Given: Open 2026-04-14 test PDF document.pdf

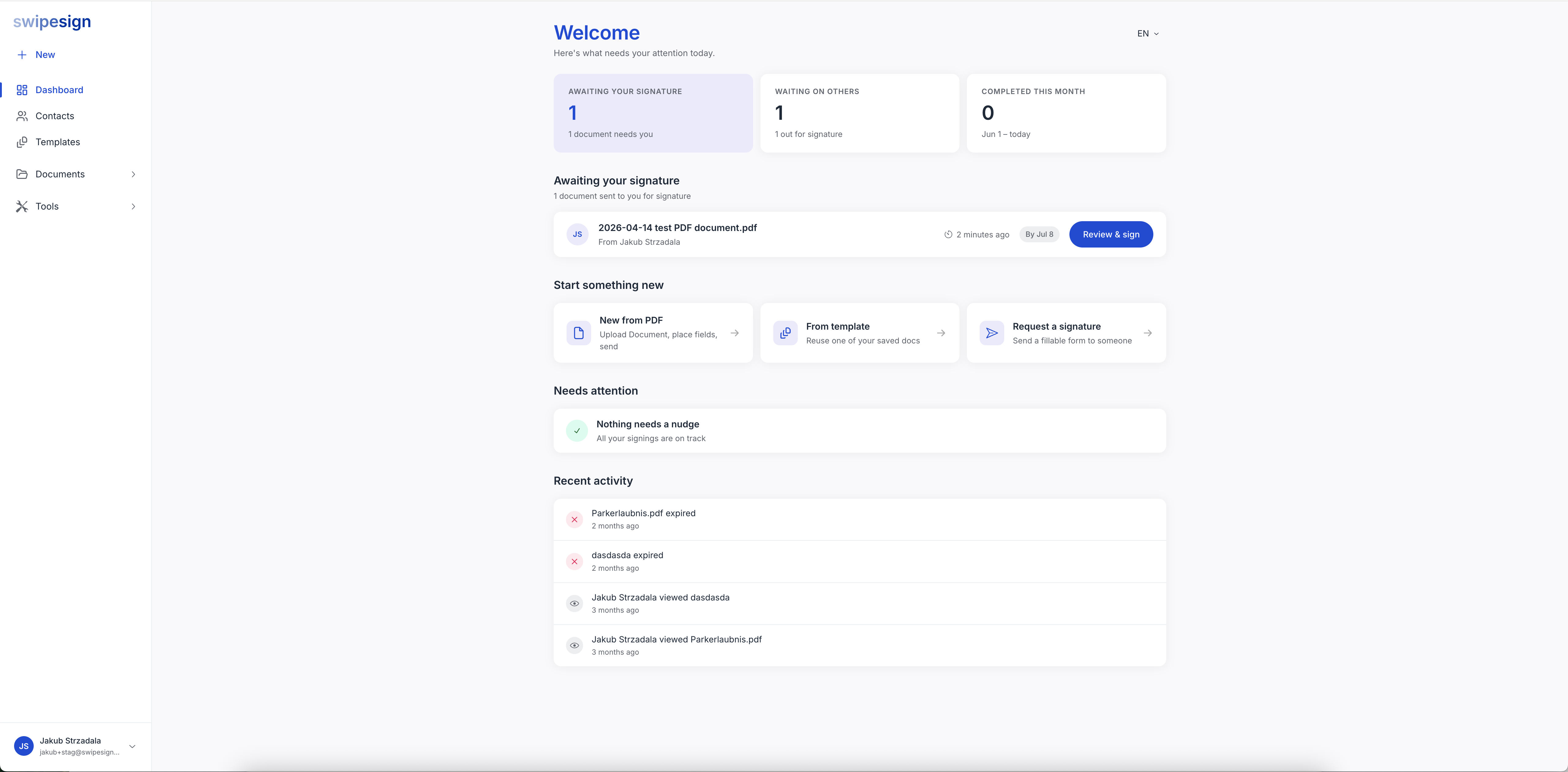Looking at the screenshot, I should [677, 228].
